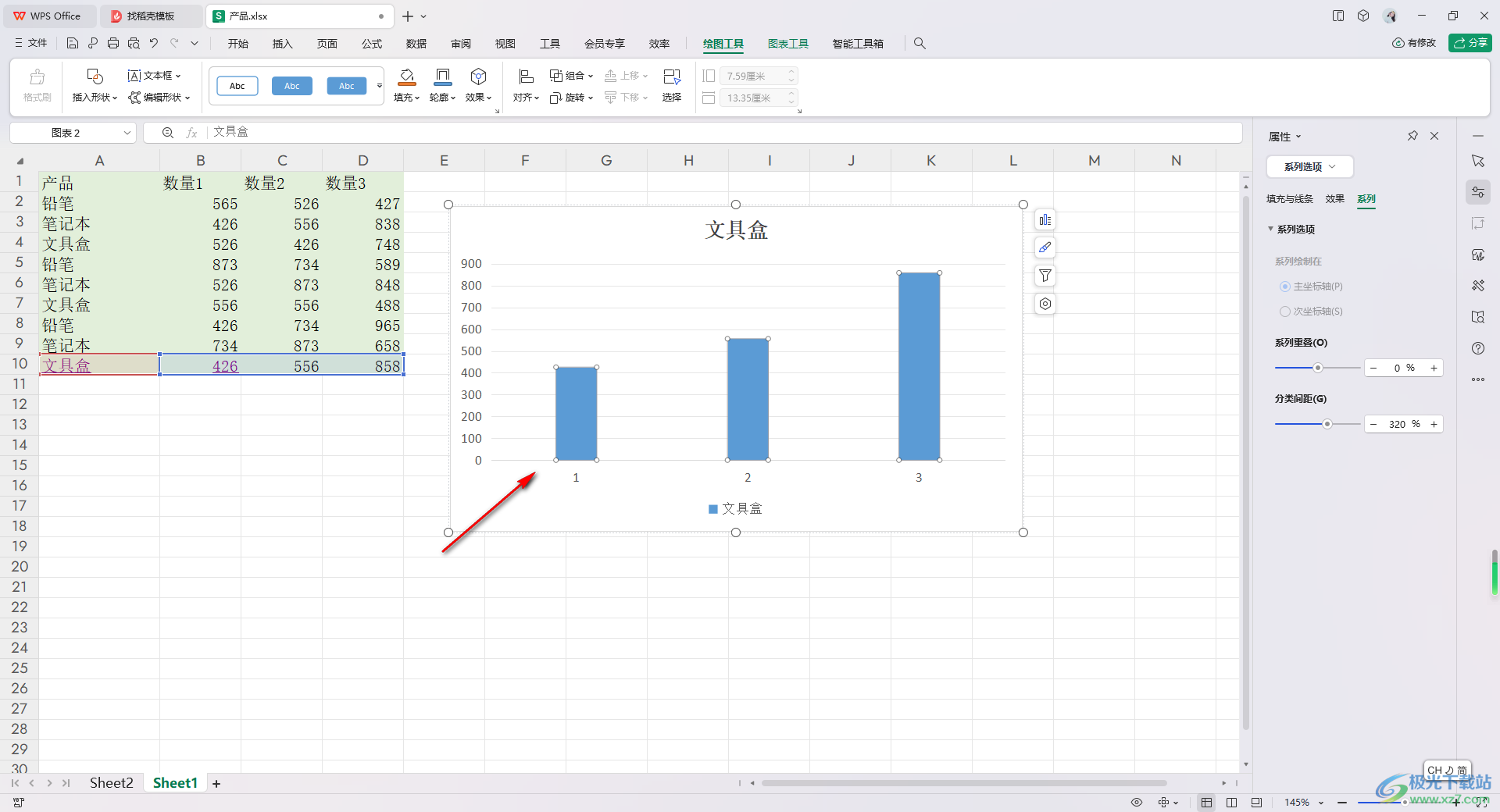This screenshot has width=1500, height=812.
Task: Switch to normal view icon in status bar
Action: coord(1206,803)
